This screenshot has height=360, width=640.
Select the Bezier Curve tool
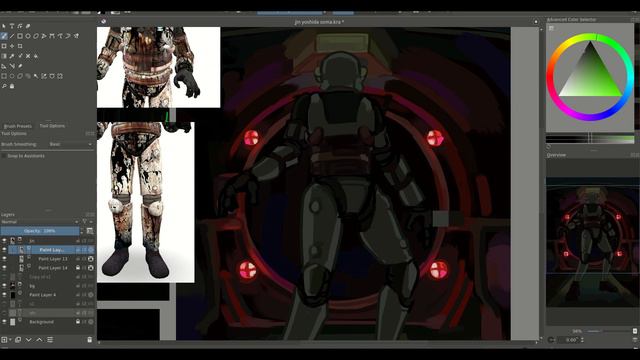click(x=52, y=36)
